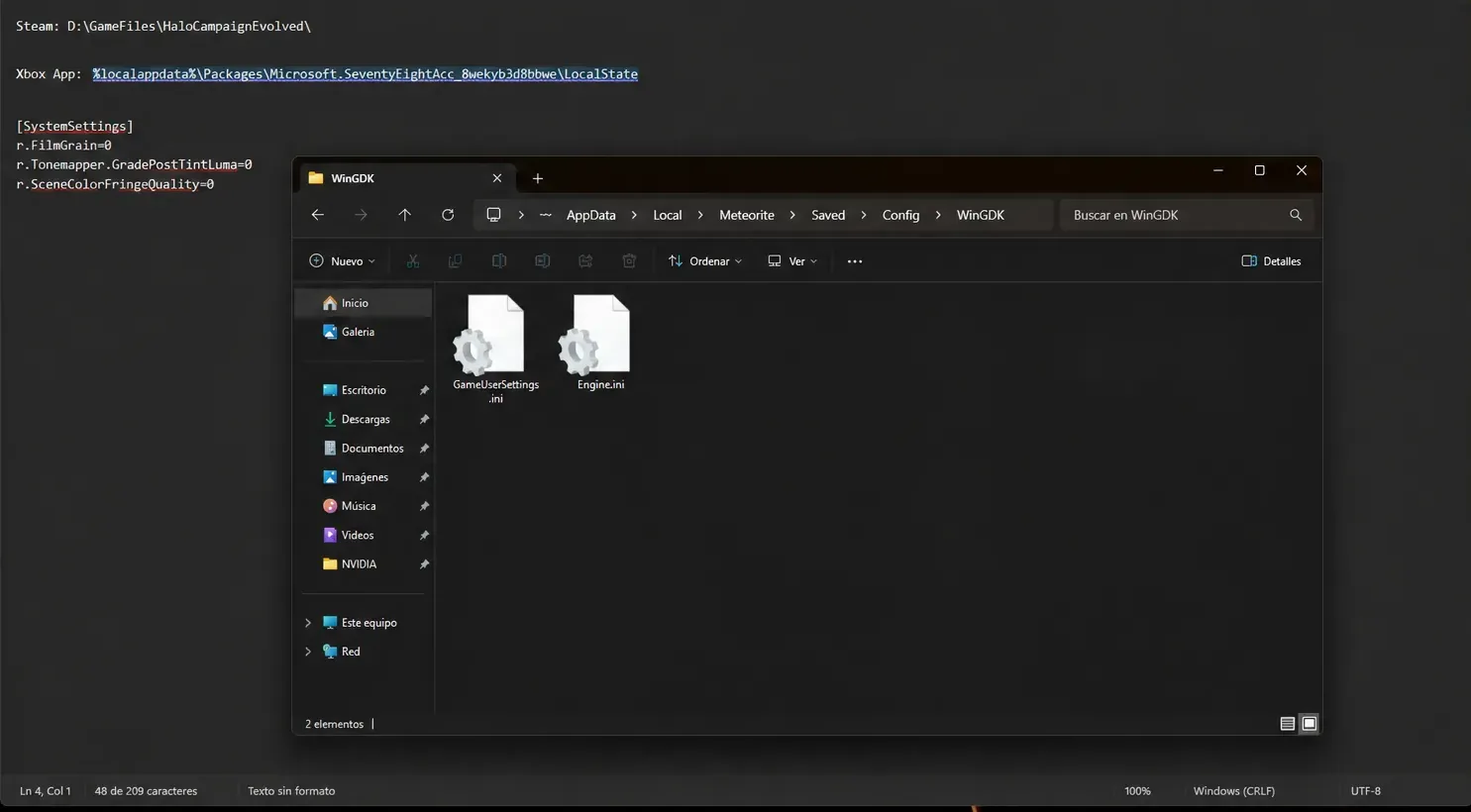Click Local in the address breadcrumb
The image size is (1471, 812).
(x=667, y=215)
